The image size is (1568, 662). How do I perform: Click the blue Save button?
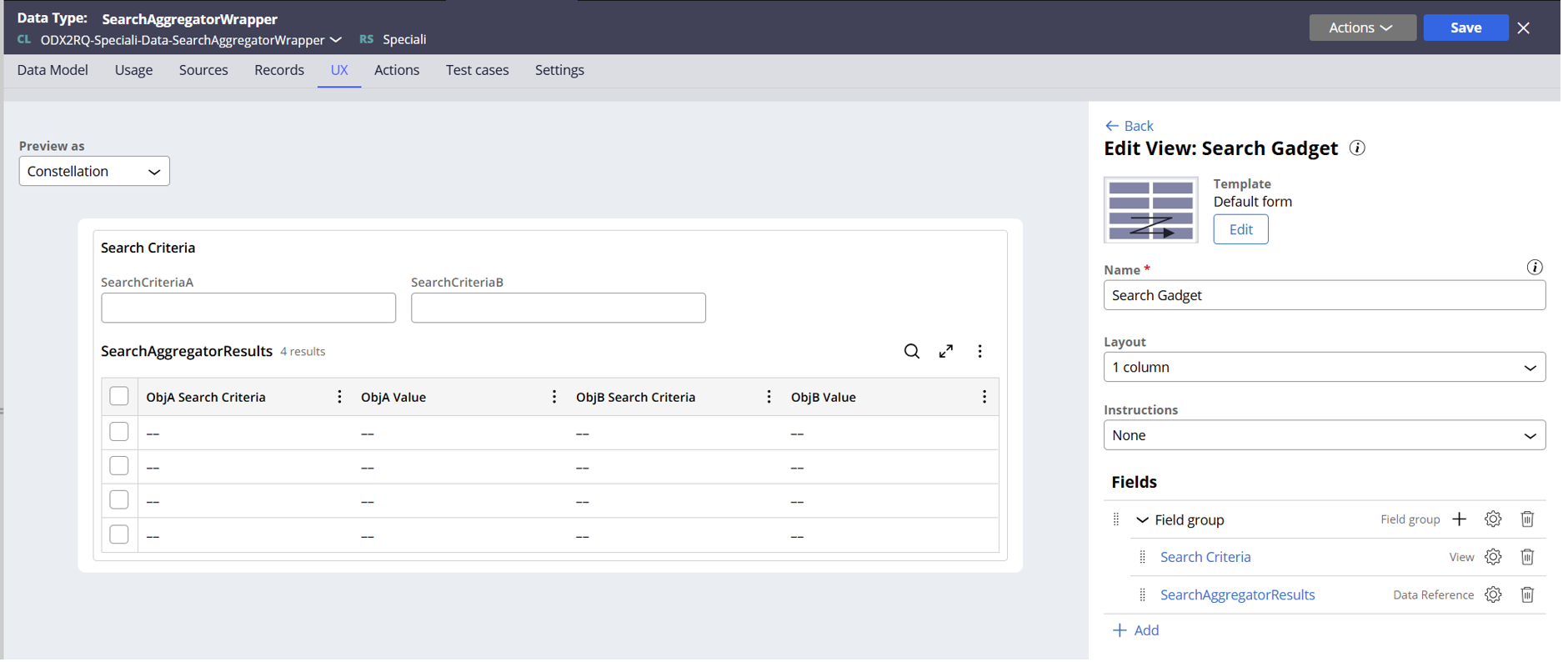pyautogui.click(x=1465, y=28)
